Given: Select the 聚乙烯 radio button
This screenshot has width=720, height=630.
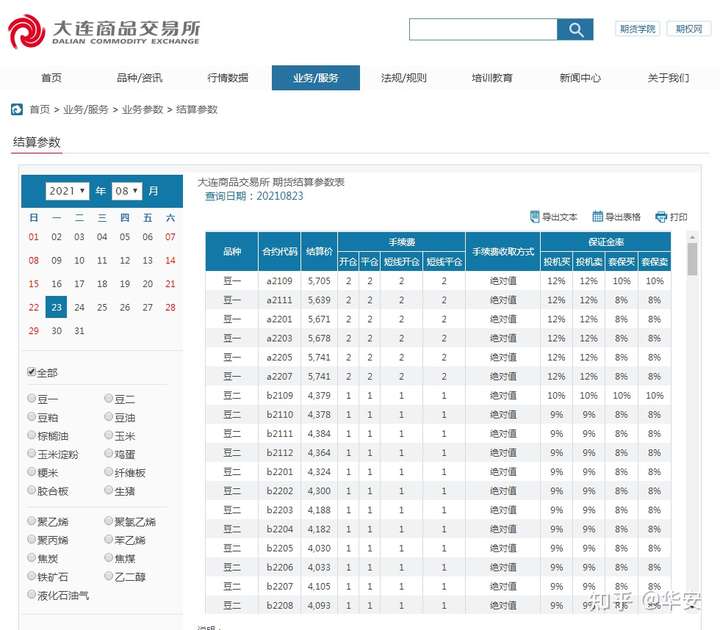Looking at the screenshot, I should [x=31, y=521].
